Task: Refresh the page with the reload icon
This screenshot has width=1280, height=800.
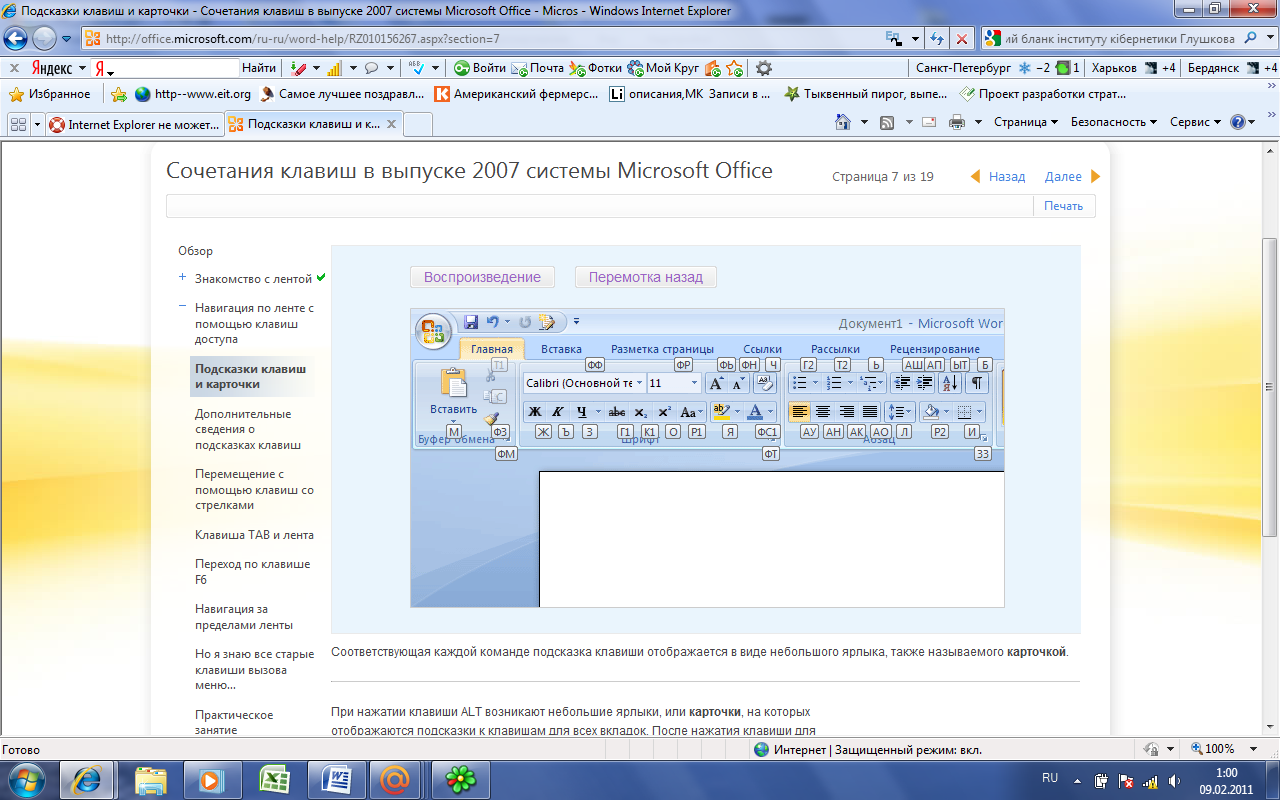Action: point(937,39)
